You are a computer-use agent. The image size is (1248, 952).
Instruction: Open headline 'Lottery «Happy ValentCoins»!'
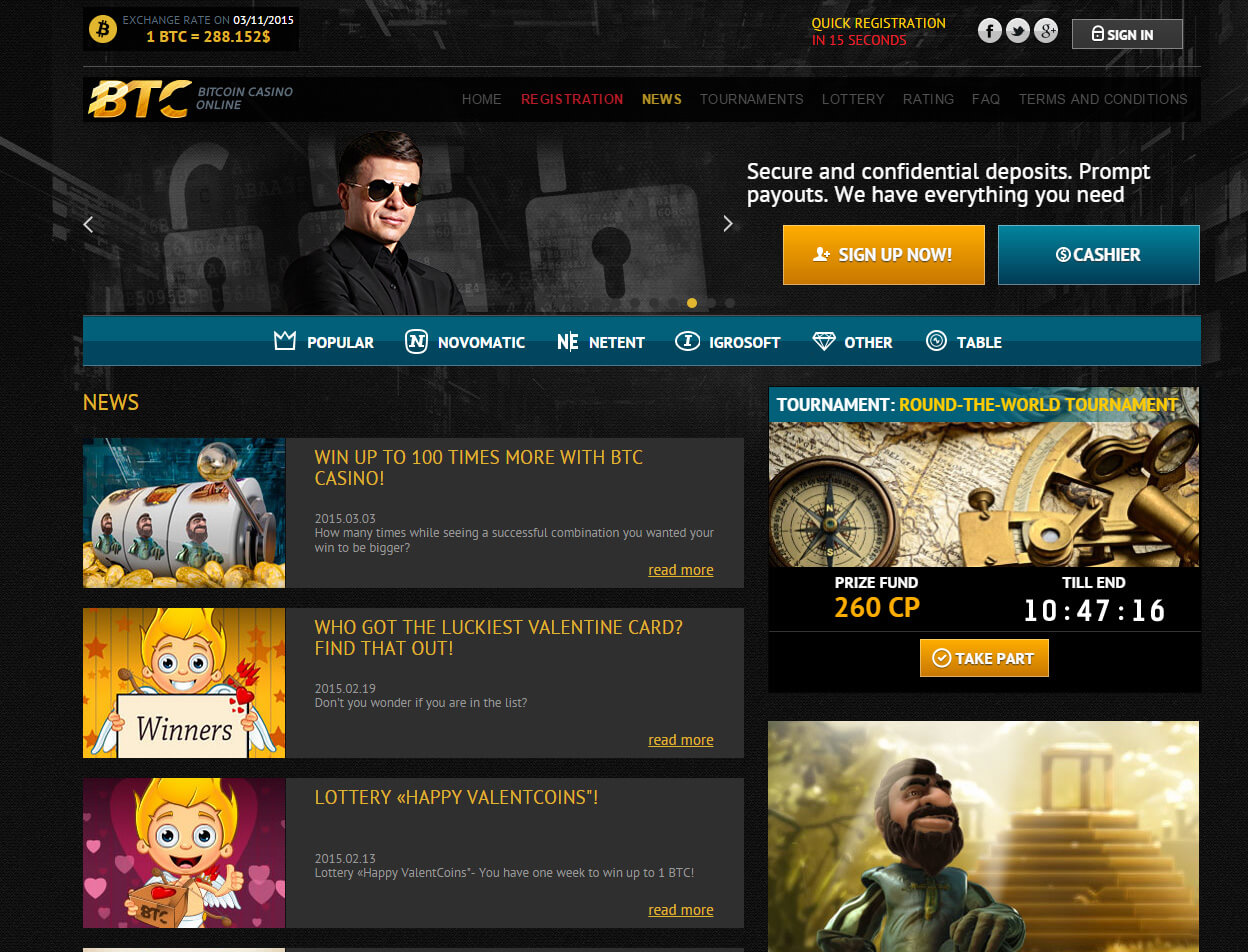point(456,798)
